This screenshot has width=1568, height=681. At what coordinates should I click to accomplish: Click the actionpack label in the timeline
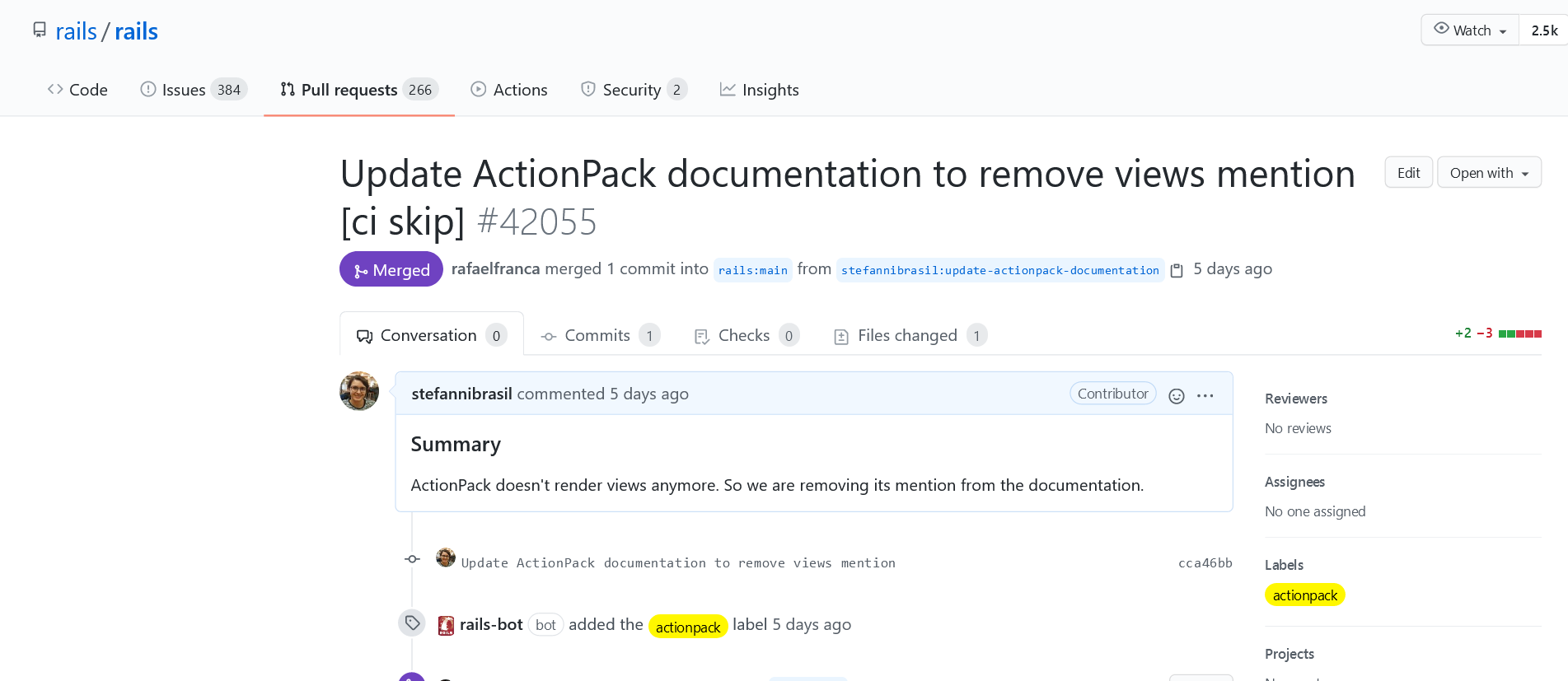[688, 627]
